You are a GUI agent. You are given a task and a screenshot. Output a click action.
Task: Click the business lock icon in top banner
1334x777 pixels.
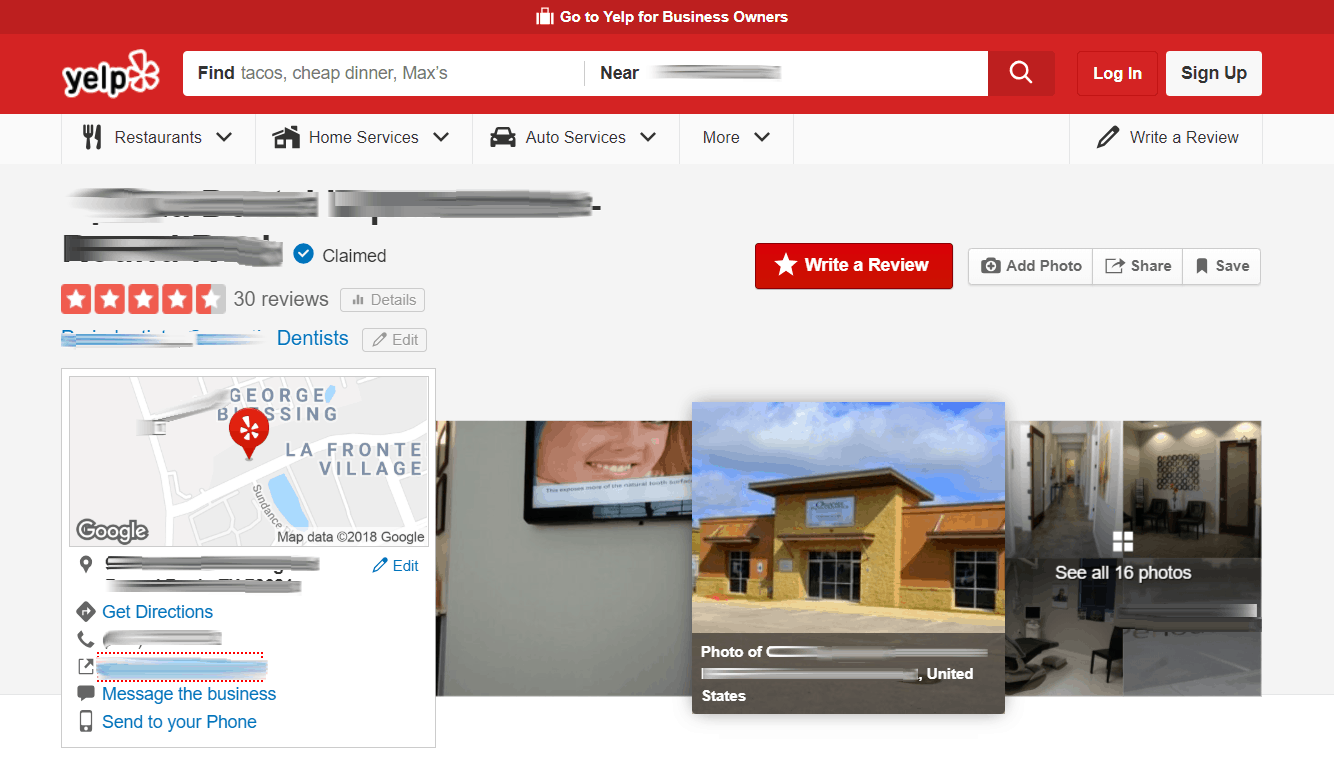tap(545, 16)
